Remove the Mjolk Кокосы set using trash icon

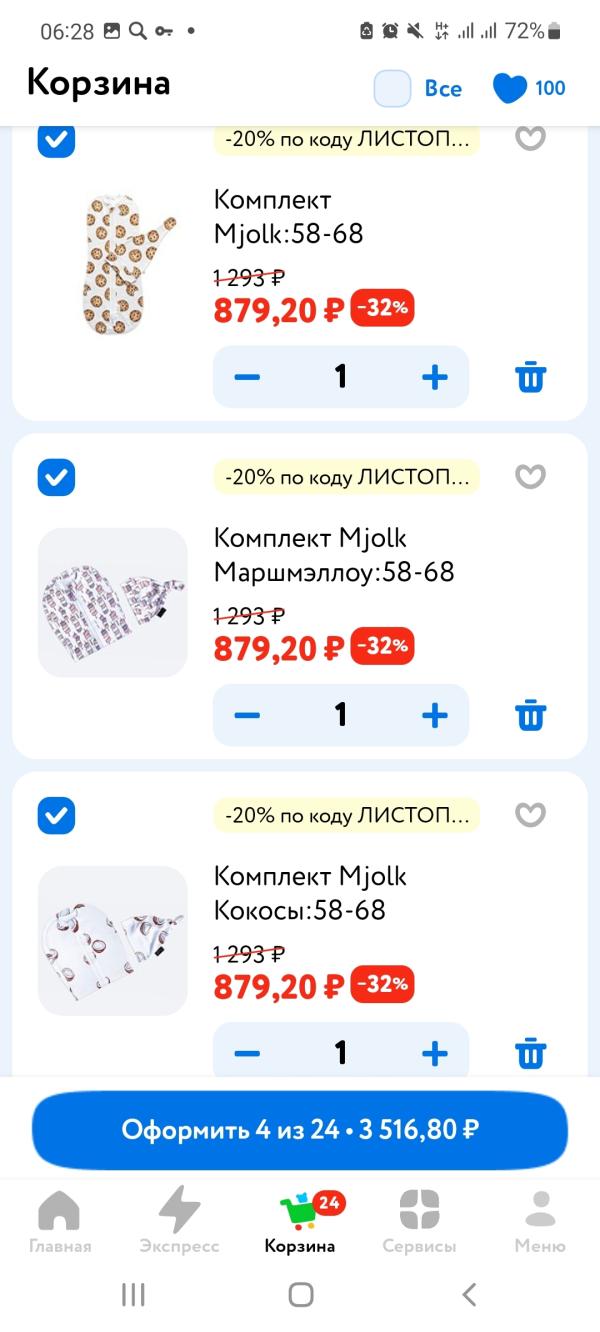point(530,1053)
